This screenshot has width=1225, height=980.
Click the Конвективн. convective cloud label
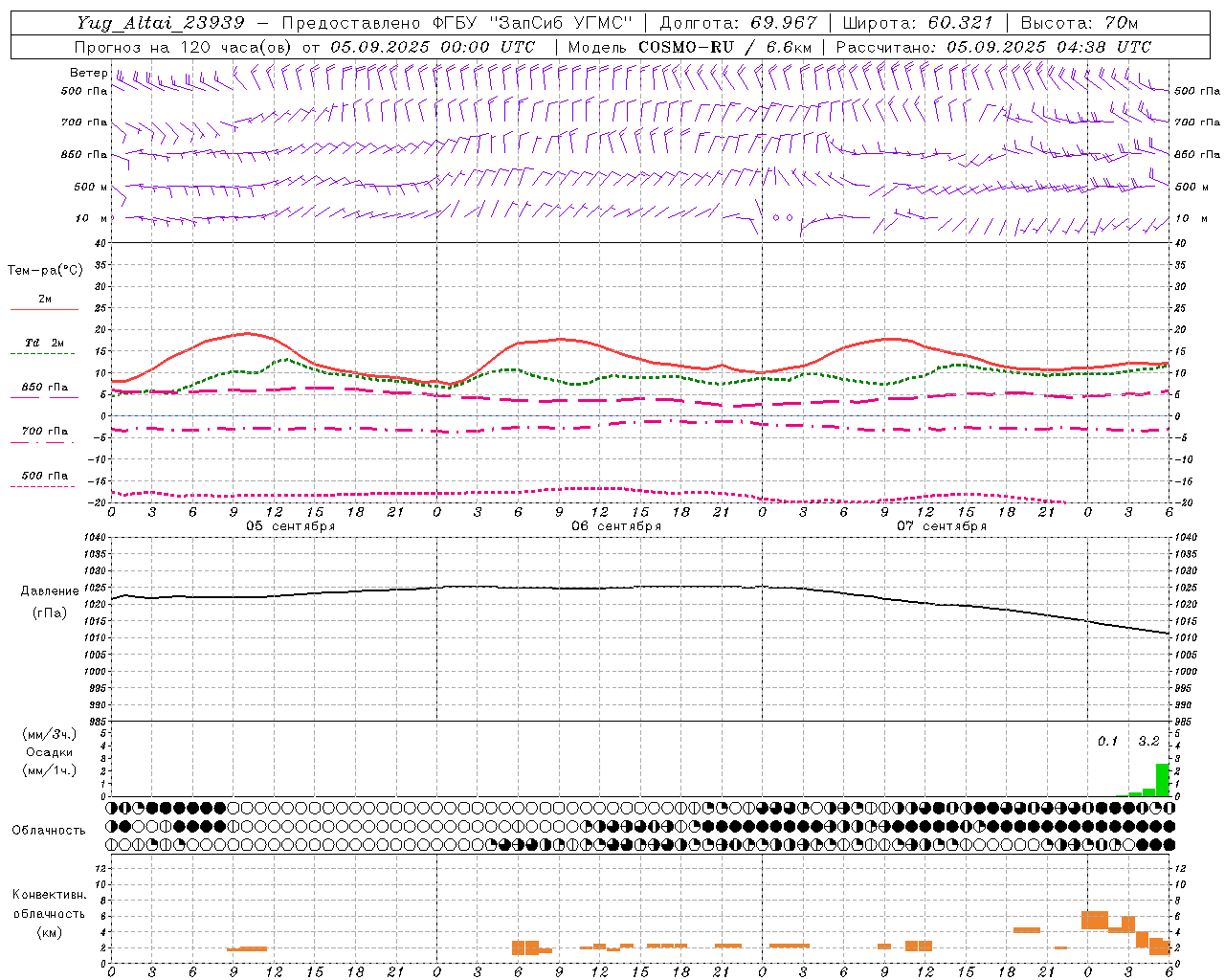pyautogui.click(x=49, y=895)
